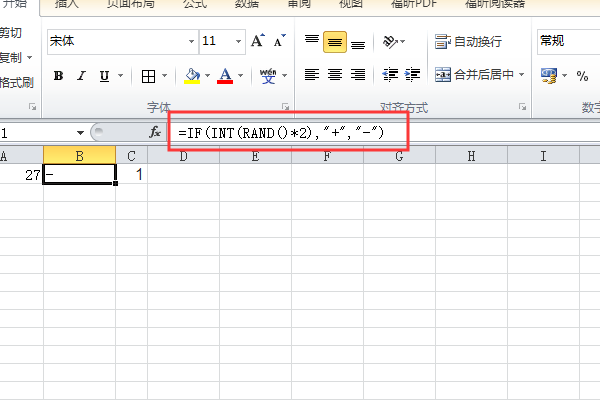Click inside the formula bar text

point(281,133)
